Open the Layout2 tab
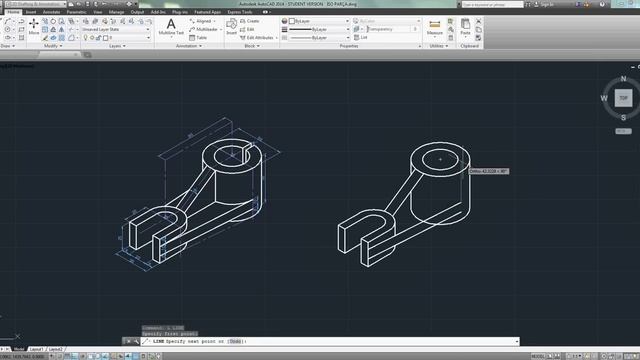Screen dimensions: 640x360 56,349
